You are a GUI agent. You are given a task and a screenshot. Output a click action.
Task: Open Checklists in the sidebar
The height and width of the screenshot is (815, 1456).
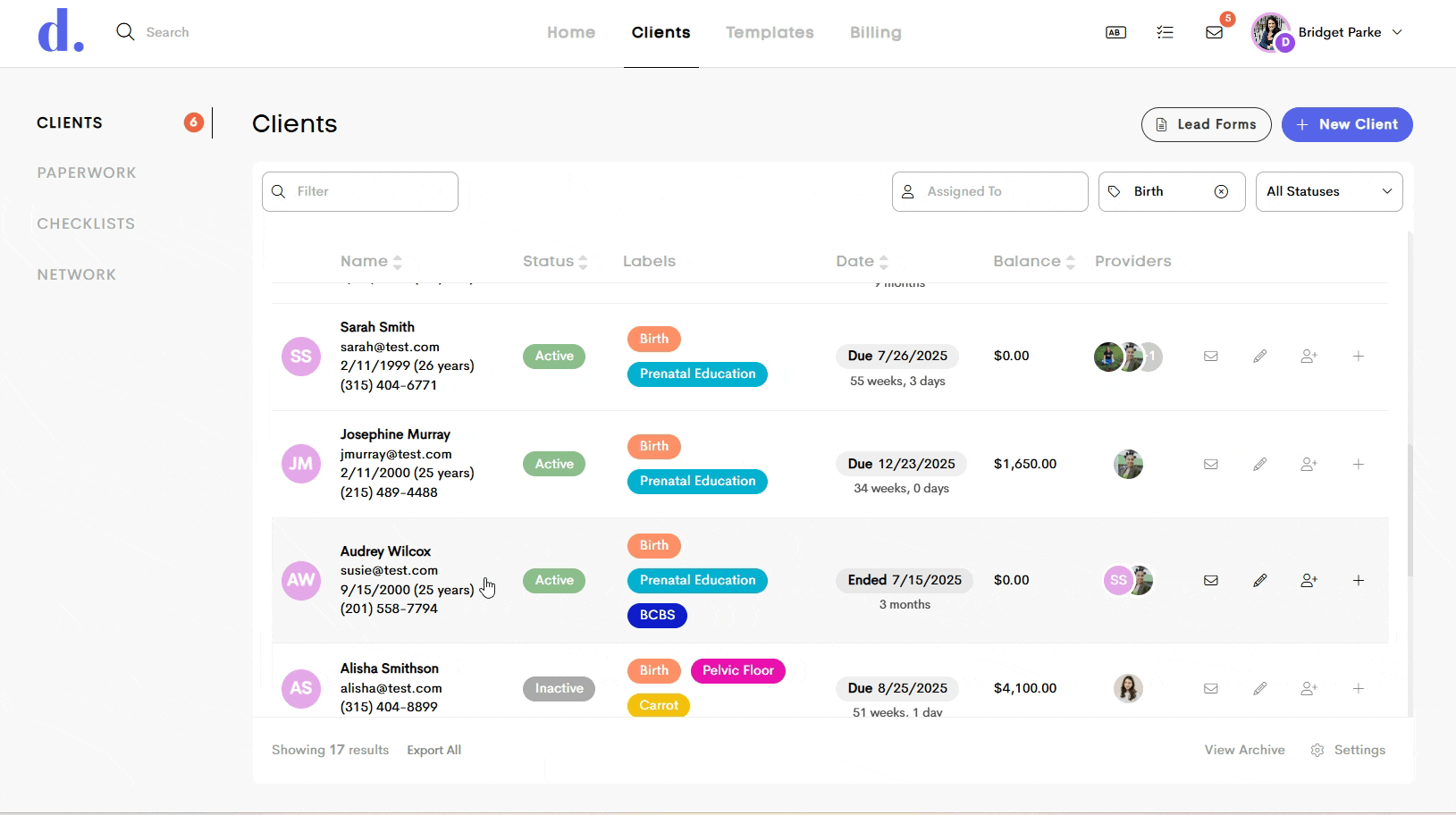[86, 223]
